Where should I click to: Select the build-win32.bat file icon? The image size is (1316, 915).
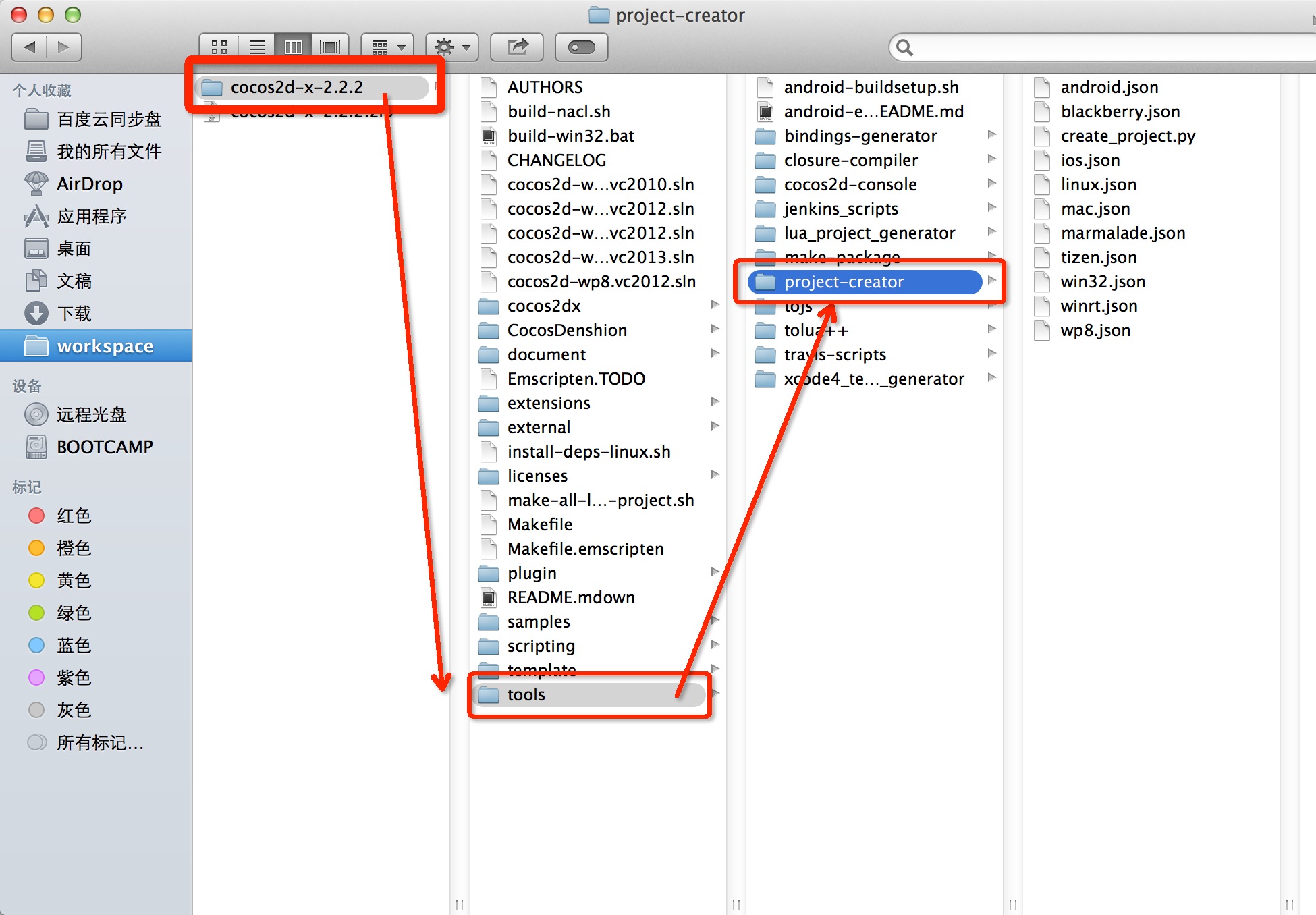click(489, 136)
